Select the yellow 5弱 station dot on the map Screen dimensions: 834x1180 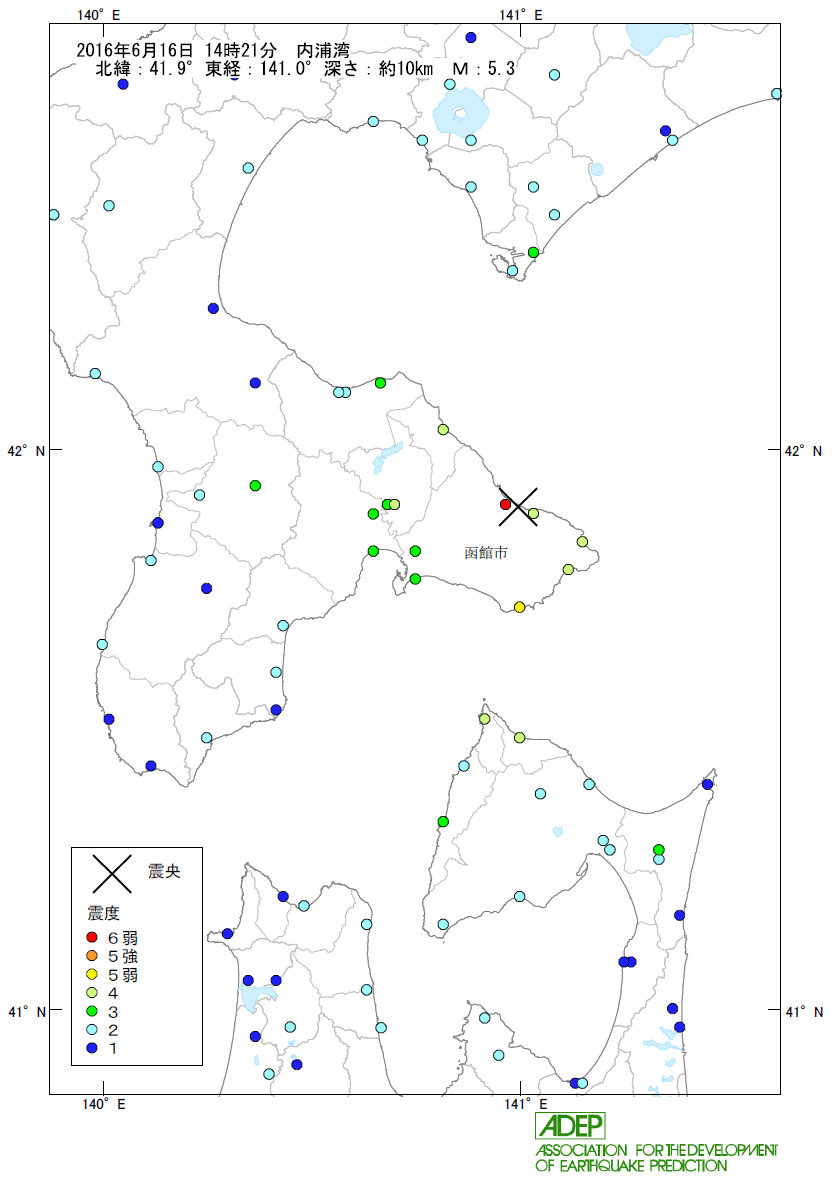(519, 607)
